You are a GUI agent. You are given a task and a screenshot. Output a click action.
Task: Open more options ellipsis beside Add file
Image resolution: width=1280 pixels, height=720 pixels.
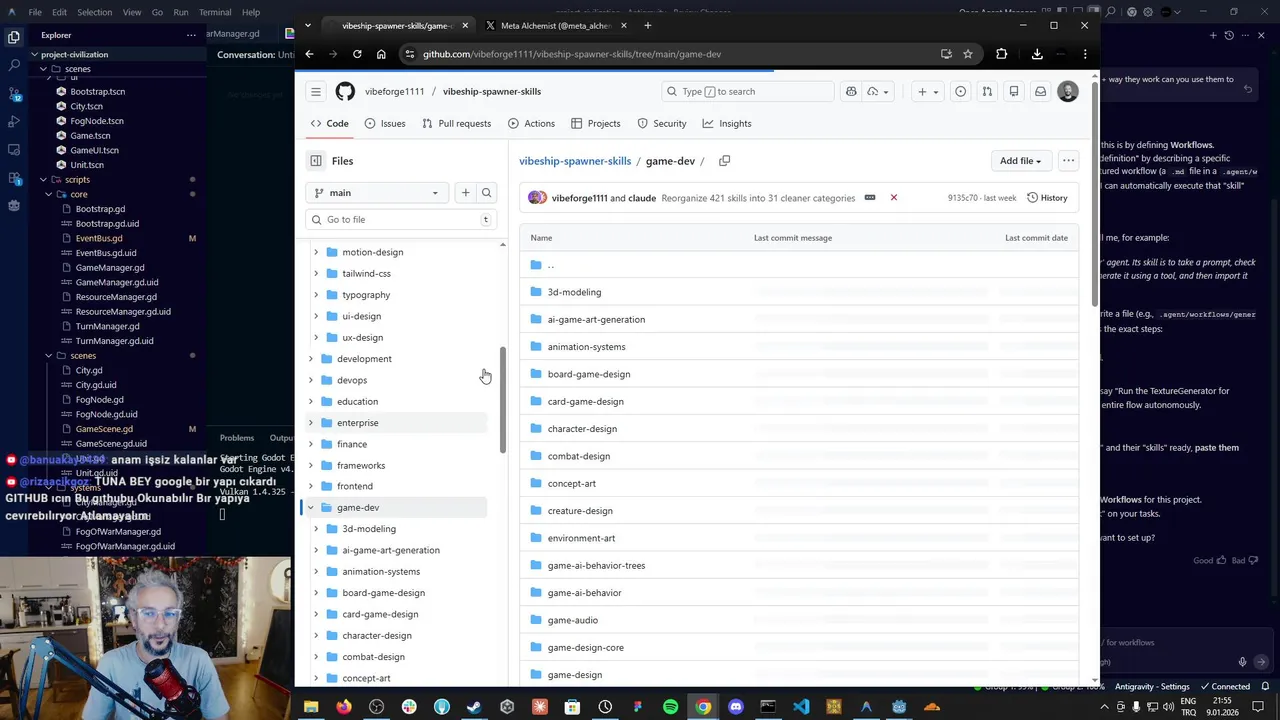point(1068,161)
